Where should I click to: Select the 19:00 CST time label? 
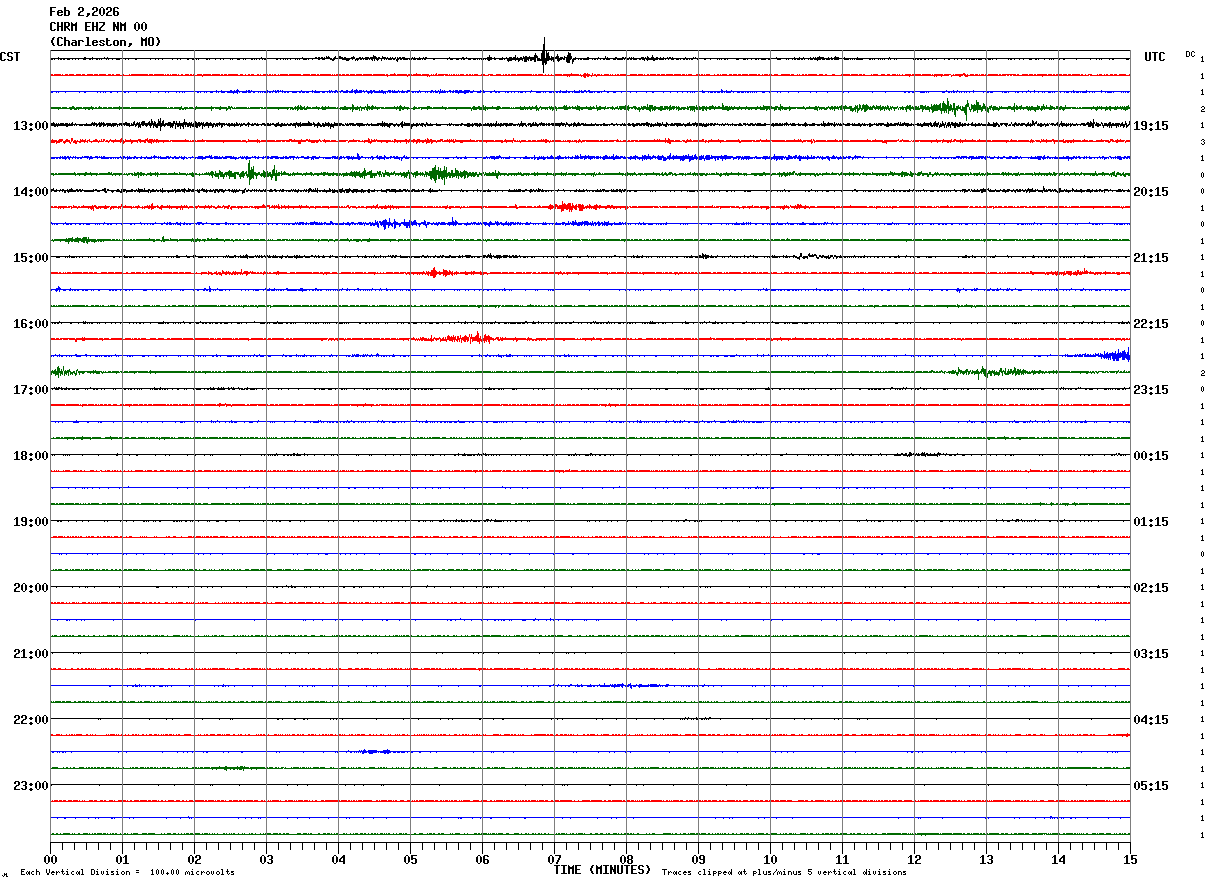click(30, 522)
